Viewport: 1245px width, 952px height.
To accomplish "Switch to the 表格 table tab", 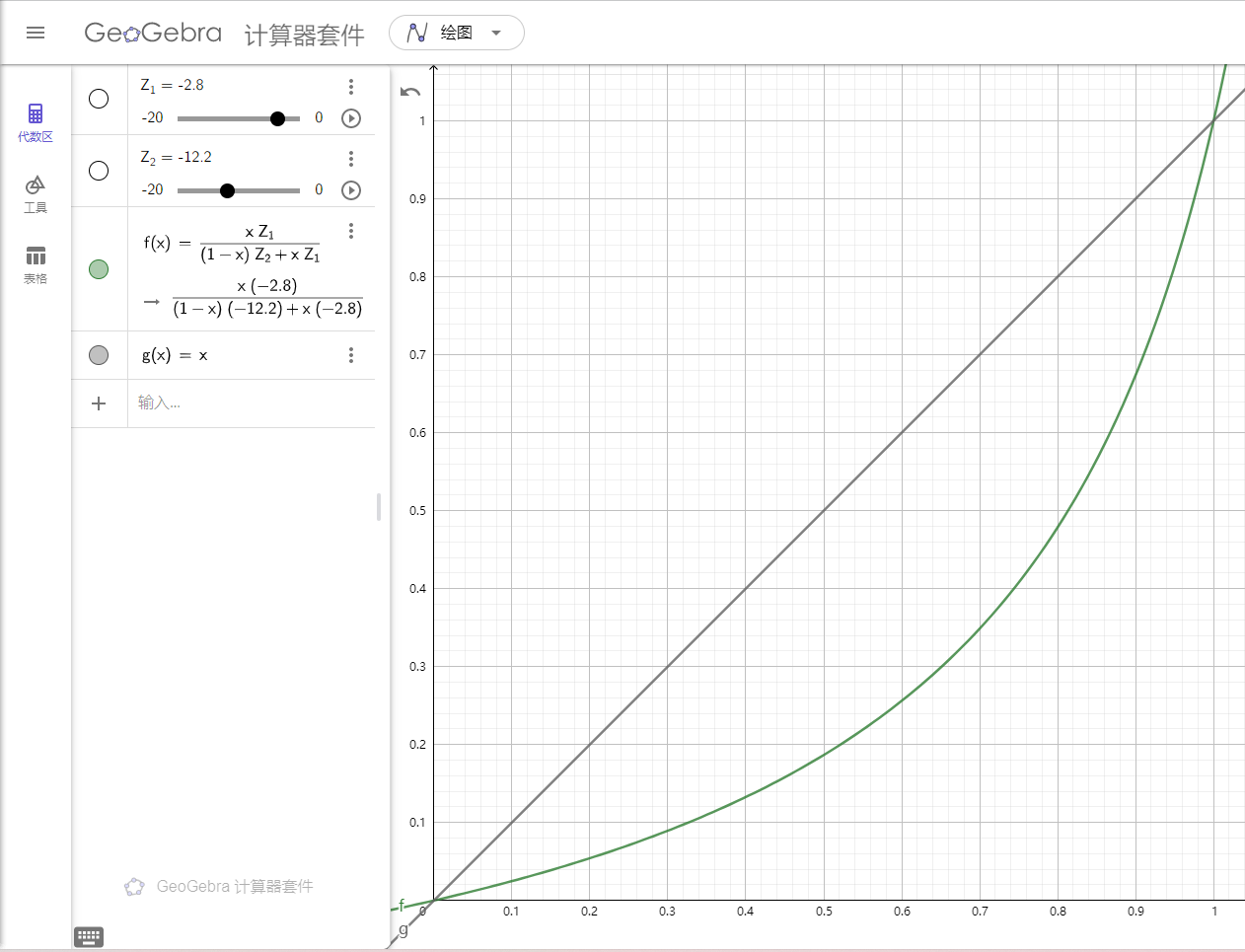I will click(x=36, y=265).
